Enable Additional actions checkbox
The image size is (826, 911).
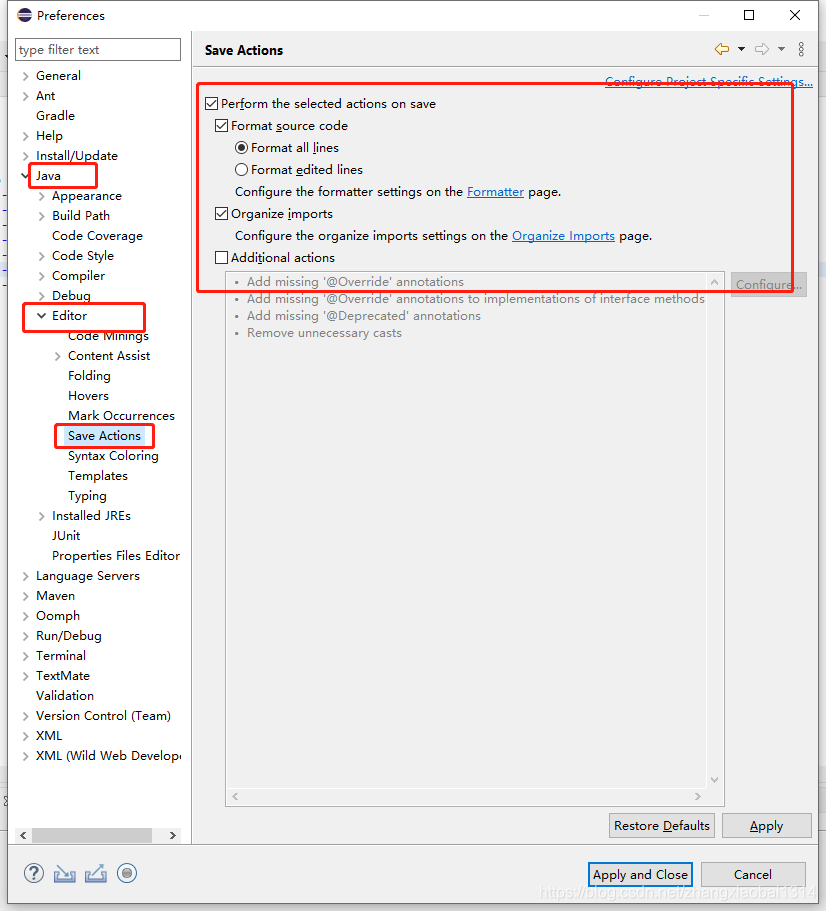222,257
